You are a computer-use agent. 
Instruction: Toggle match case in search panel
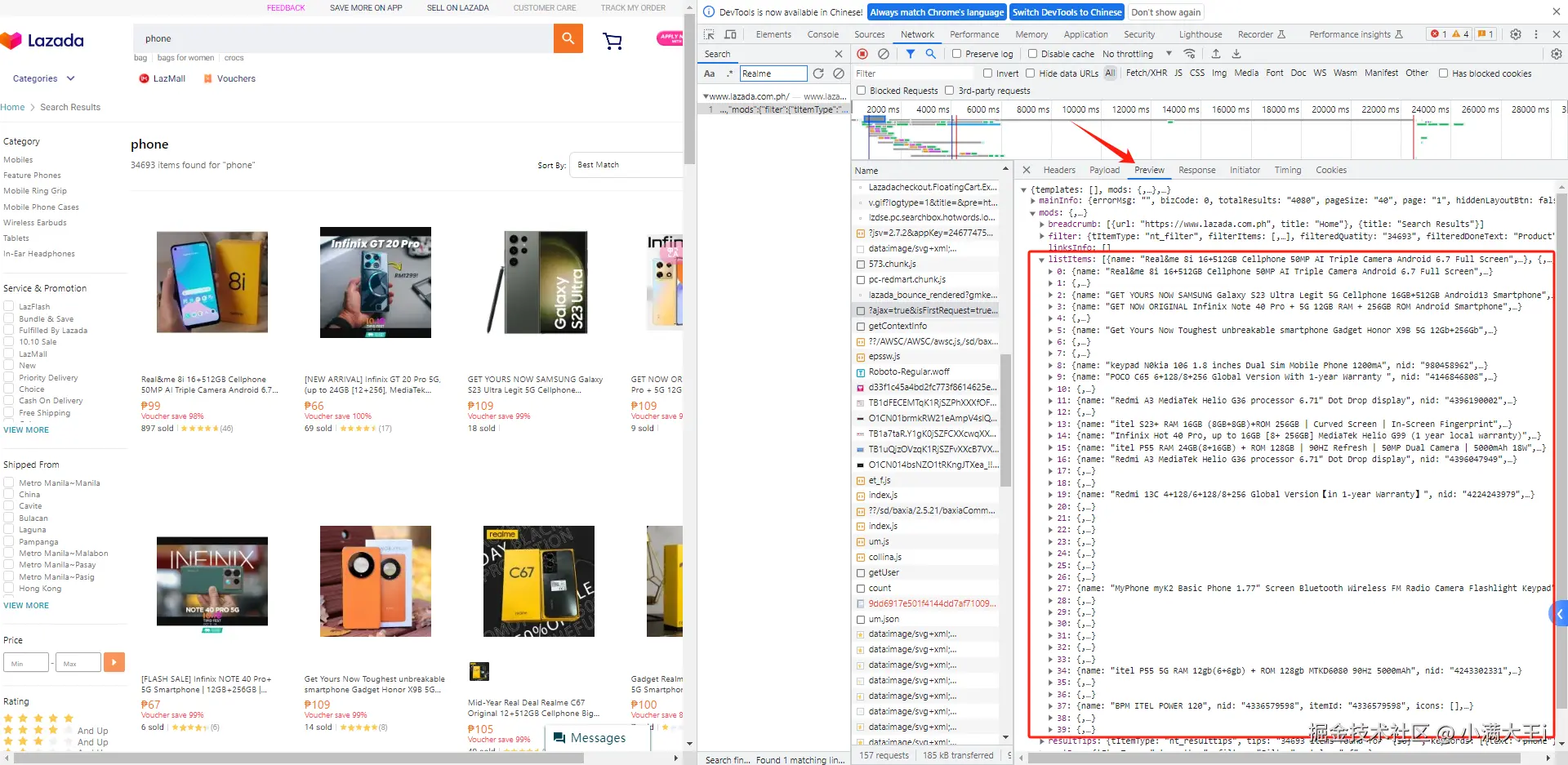[x=710, y=73]
